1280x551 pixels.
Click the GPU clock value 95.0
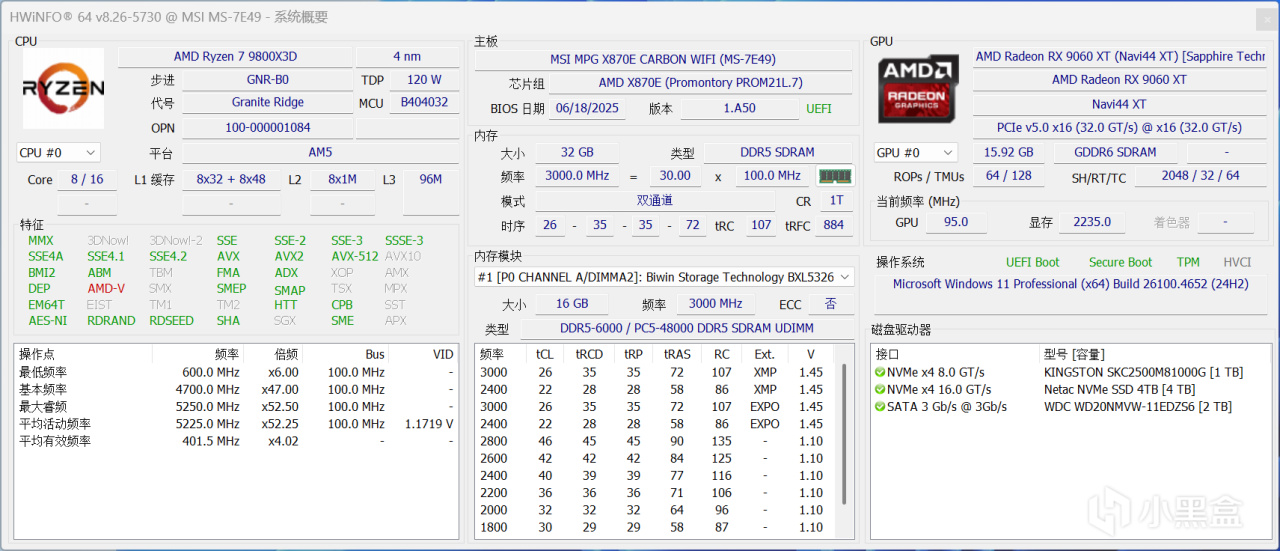[x=955, y=222]
